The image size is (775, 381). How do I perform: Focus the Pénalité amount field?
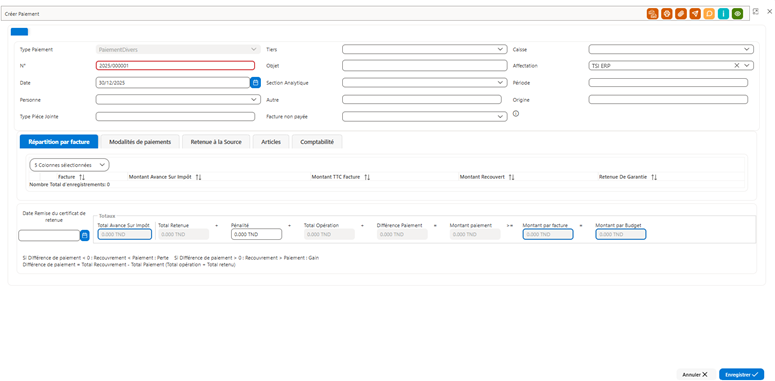(x=257, y=234)
